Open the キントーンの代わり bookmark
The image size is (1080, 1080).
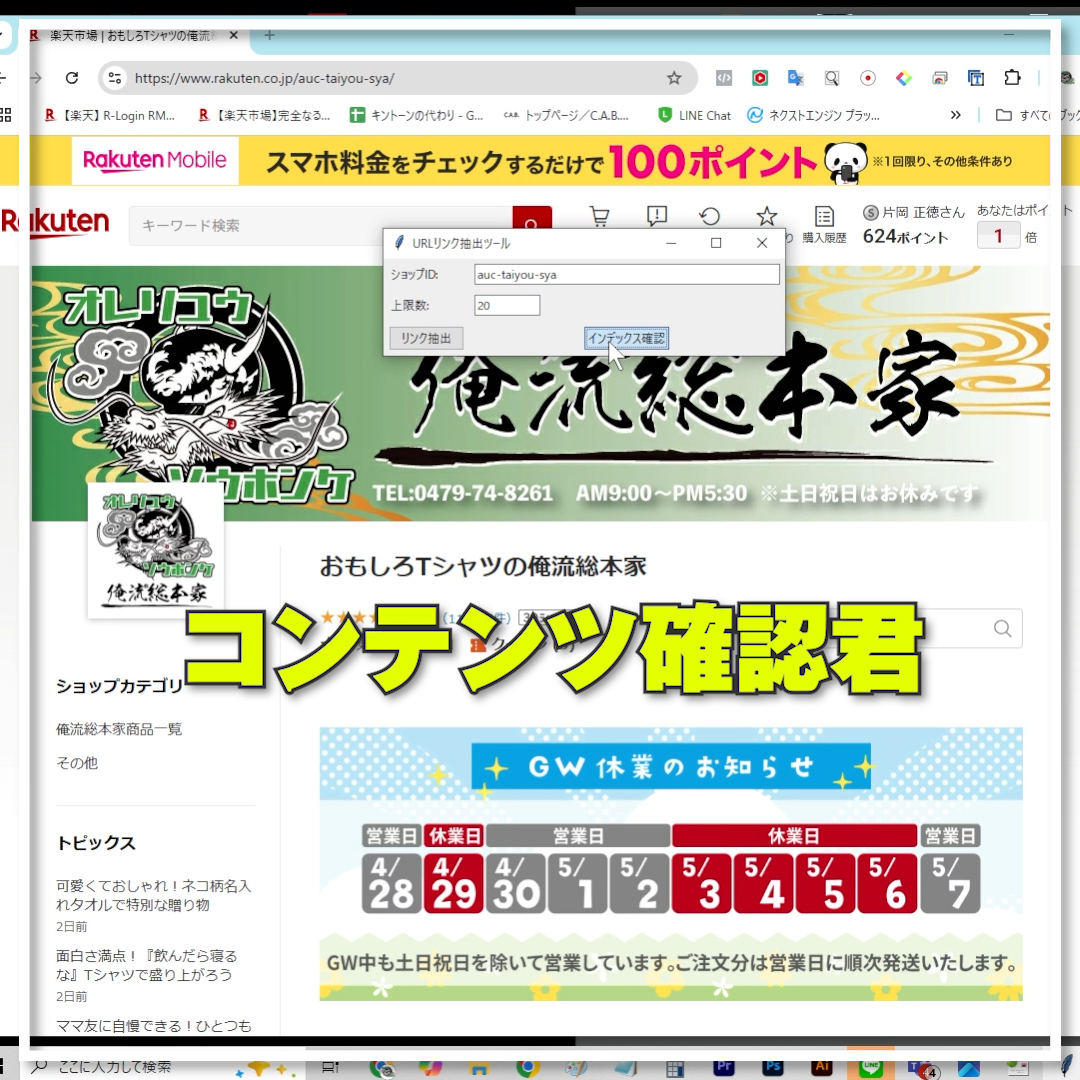point(417,115)
